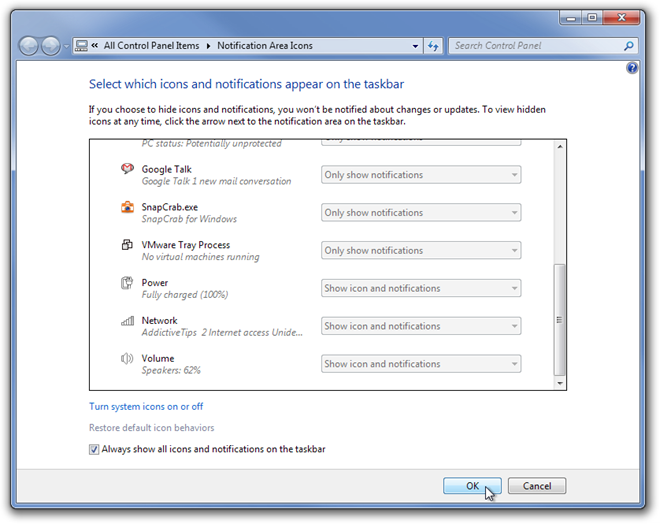Click the Power battery icon
Screen dimensions: 660x524
point(127,283)
